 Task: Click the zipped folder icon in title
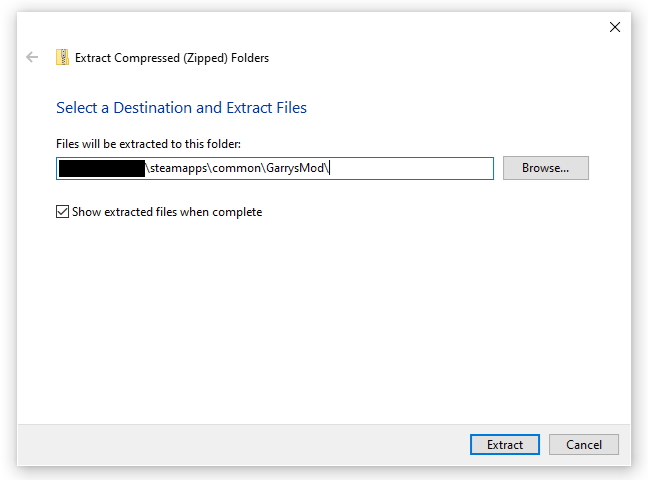[x=62, y=58]
